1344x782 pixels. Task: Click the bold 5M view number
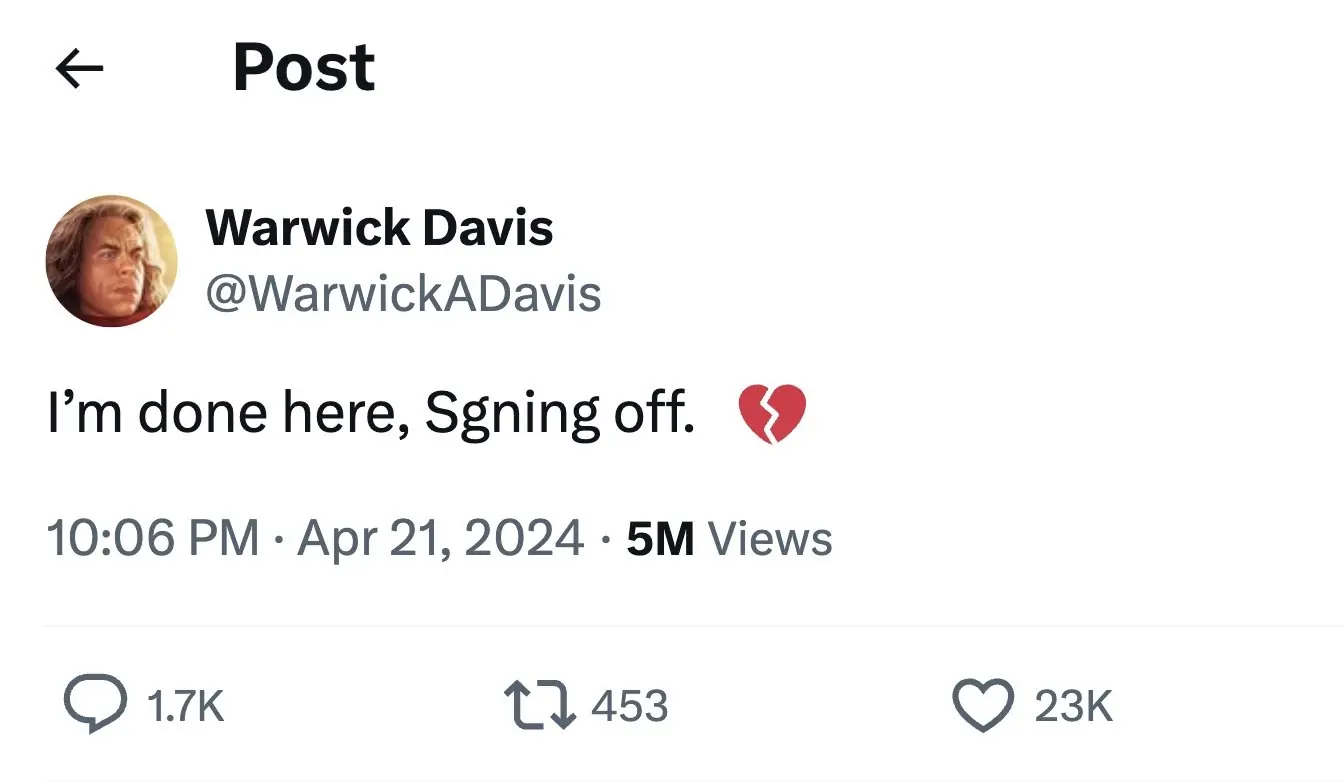click(x=660, y=540)
